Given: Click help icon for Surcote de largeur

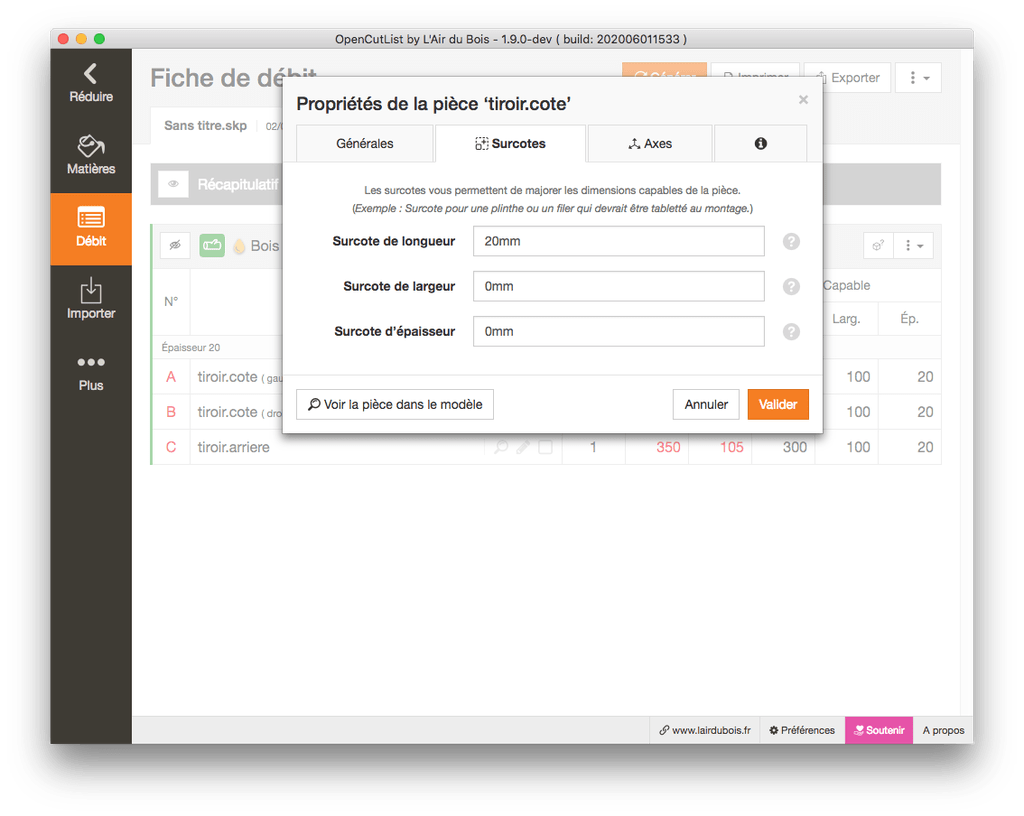Looking at the screenshot, I should 791,287.
